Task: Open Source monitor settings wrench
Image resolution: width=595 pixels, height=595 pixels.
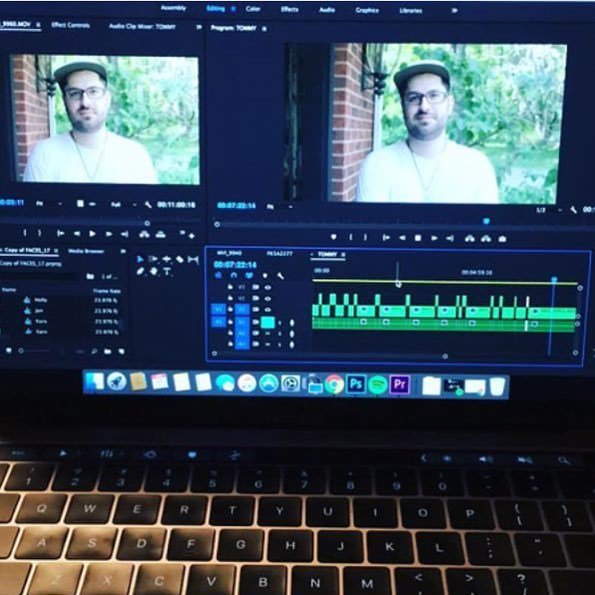Action: pos(148,205)
